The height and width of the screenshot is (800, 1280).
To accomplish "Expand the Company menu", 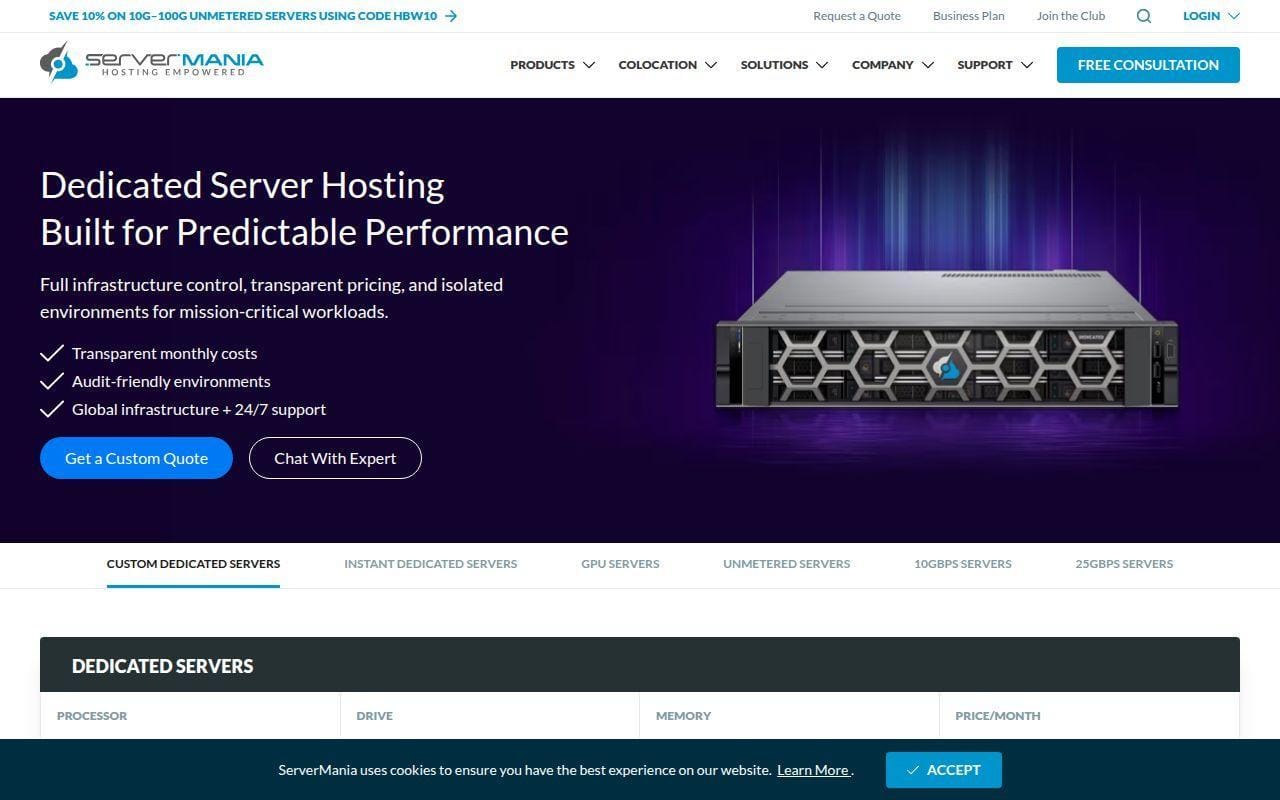I will [x=892, y=65].
